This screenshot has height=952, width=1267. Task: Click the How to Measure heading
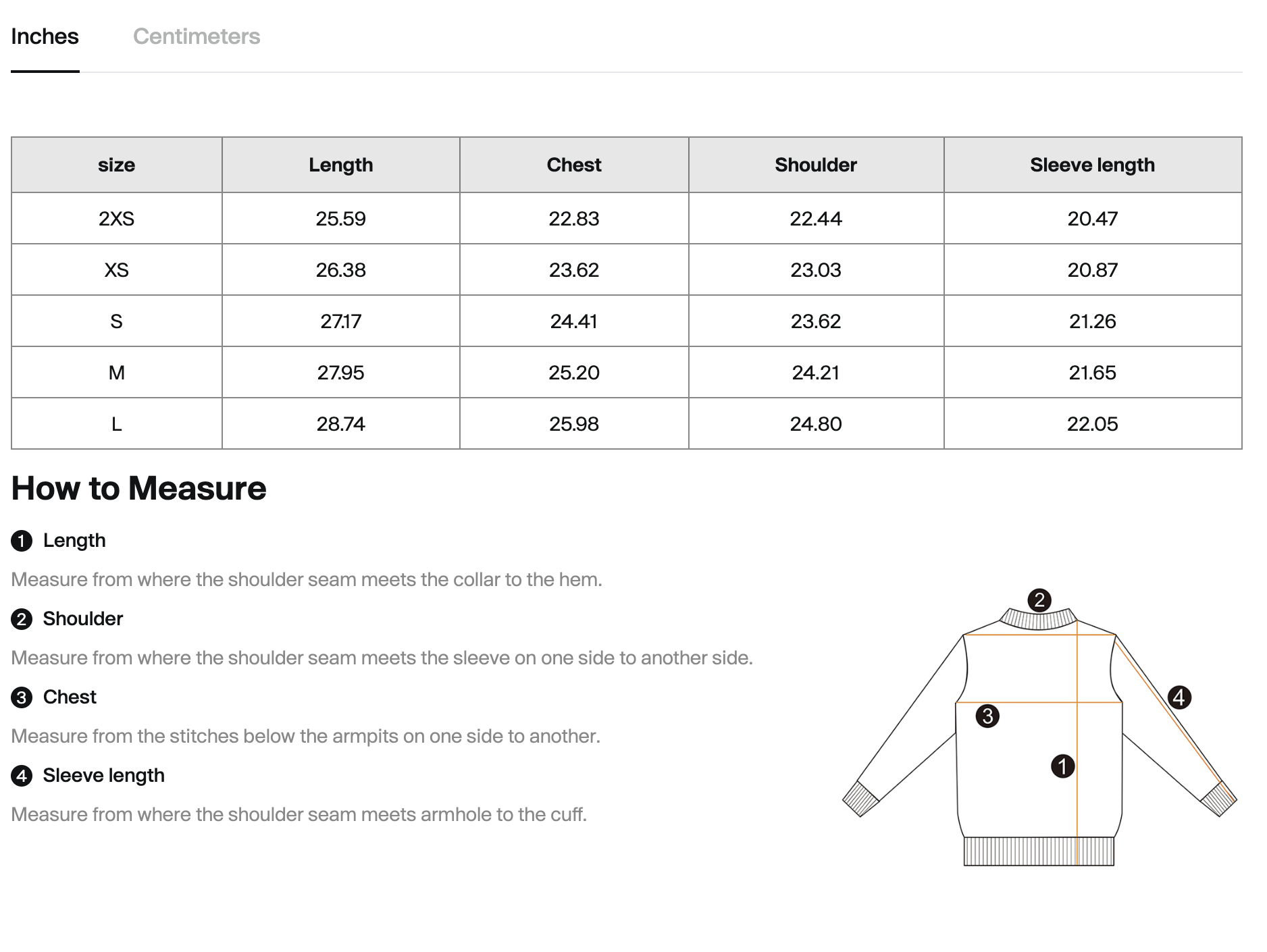click(138, 488)
